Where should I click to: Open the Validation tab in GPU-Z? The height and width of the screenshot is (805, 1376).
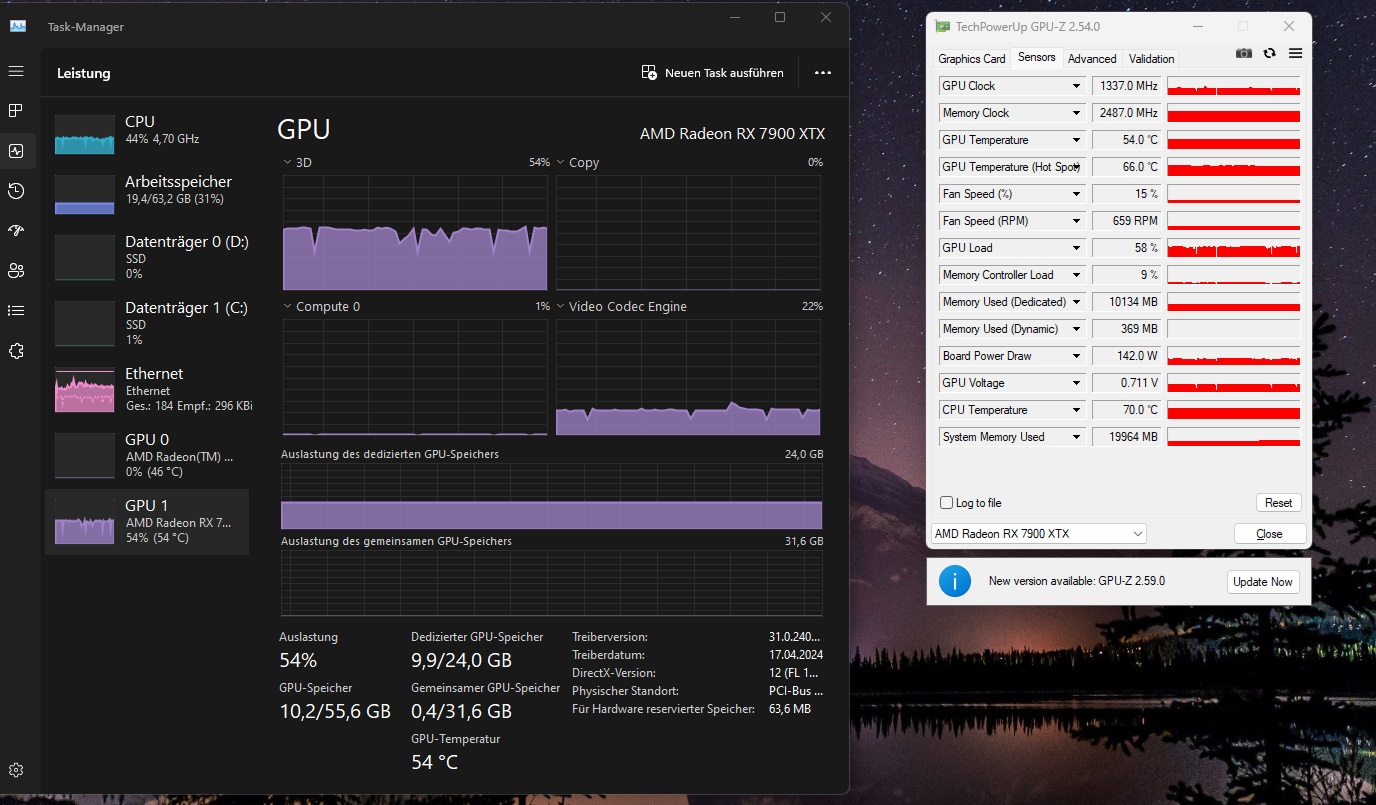[x=1152, y=59]
